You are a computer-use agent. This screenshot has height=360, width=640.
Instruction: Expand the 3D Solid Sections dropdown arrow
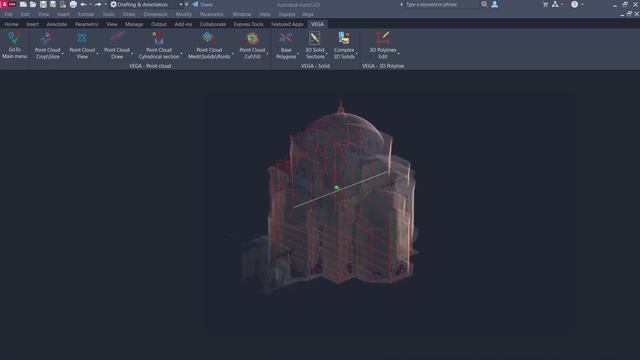(x=327, y=53)
